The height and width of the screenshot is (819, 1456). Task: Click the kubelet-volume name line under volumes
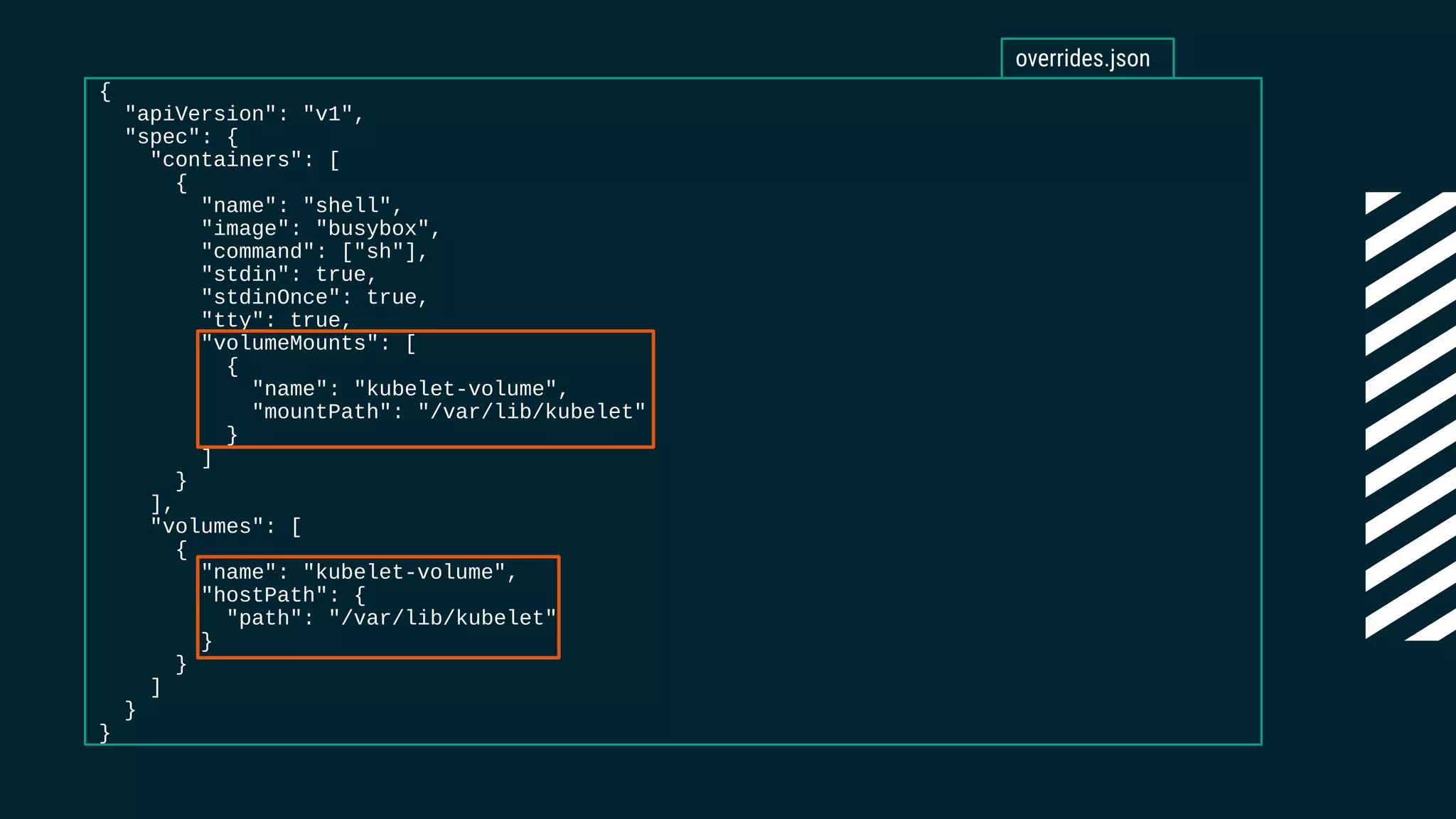coord(359,572)
